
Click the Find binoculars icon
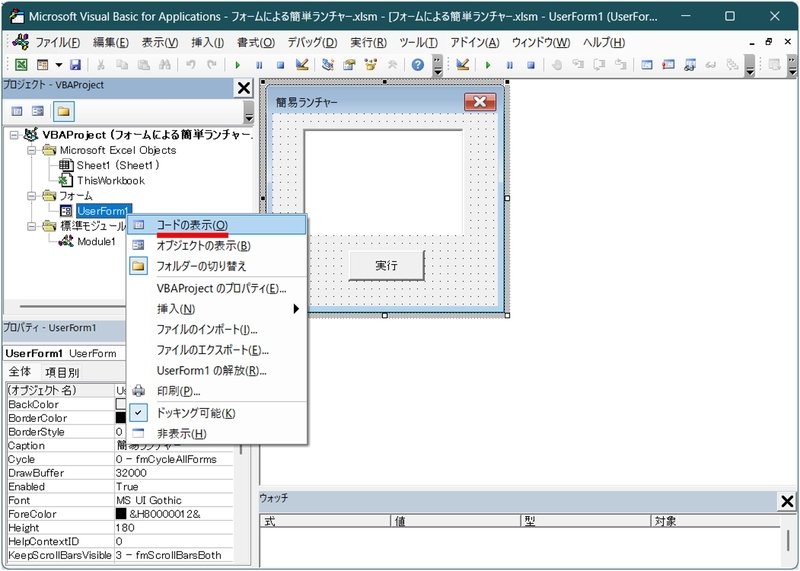[x=164, y=65]
